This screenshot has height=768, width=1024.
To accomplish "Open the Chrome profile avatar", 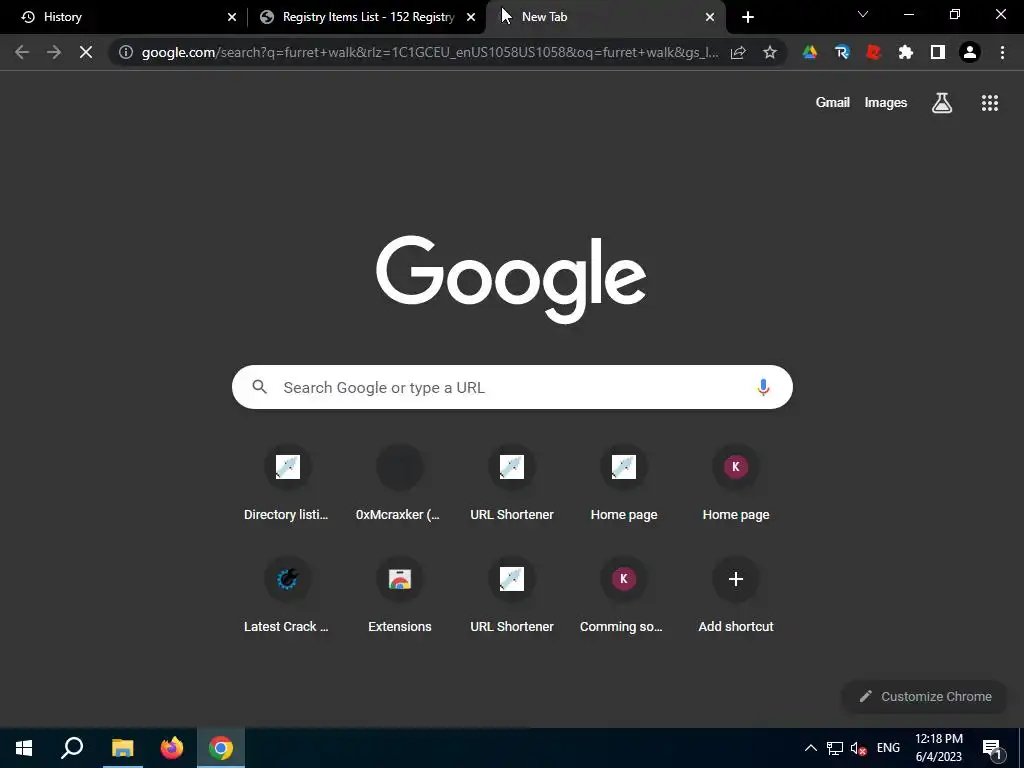I will pos(970,52).
